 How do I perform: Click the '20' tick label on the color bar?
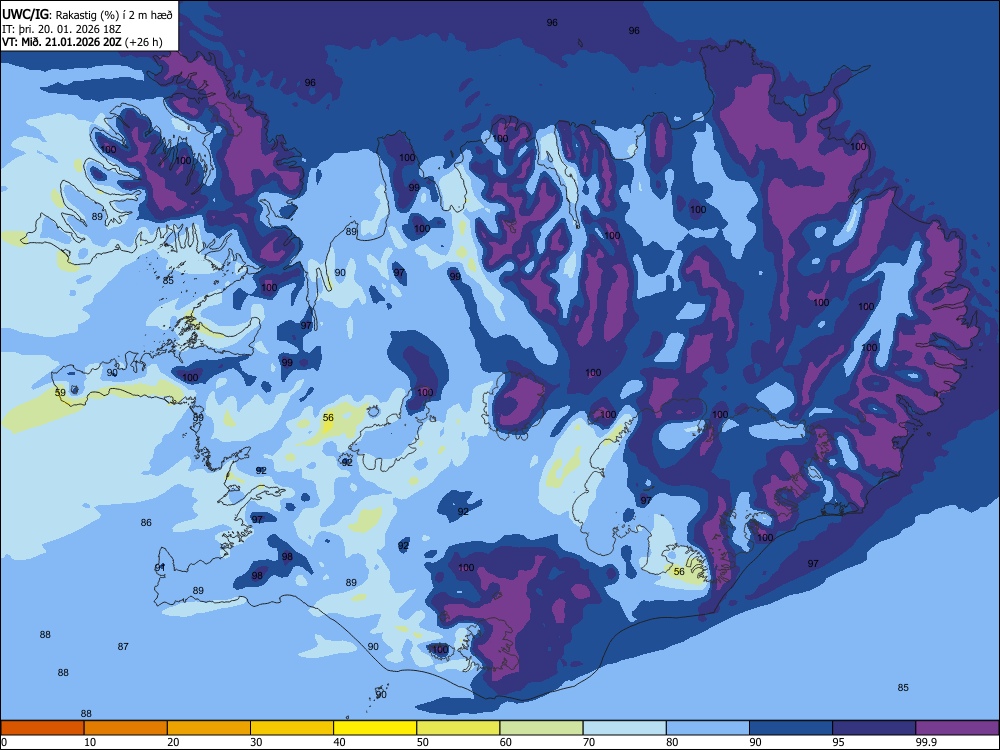(x=173, y=742)
